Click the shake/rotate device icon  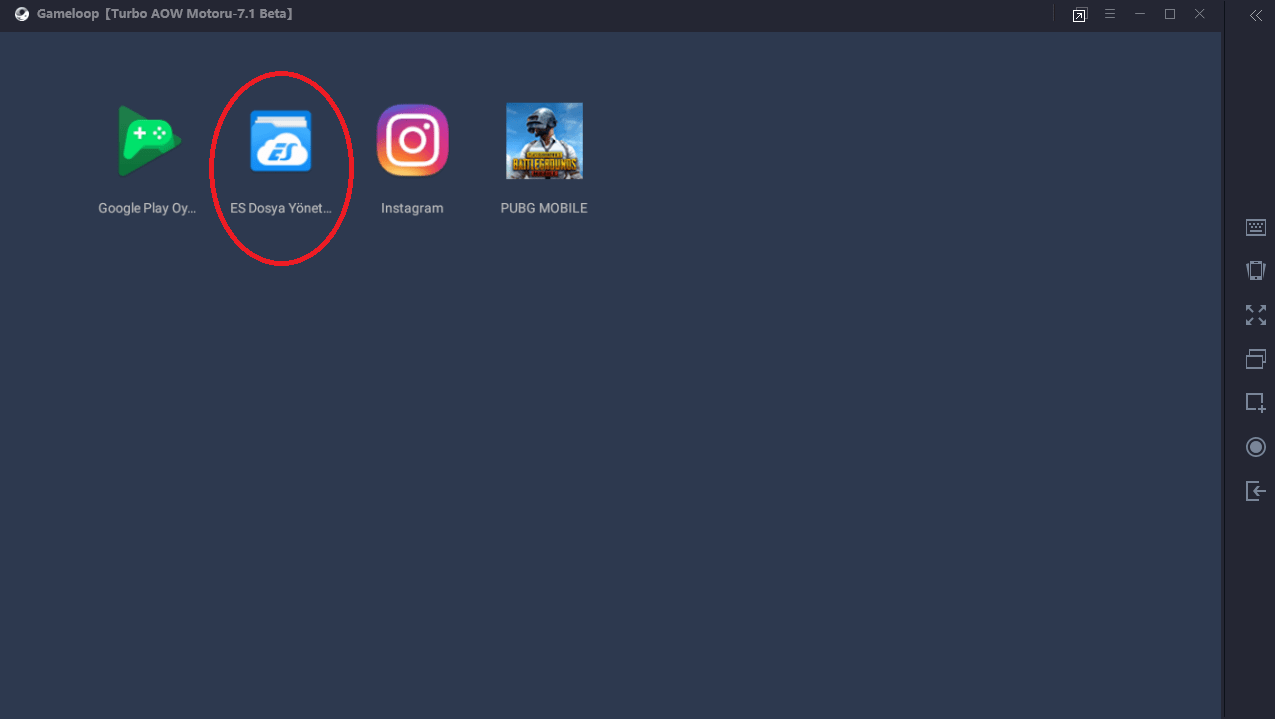pos(1256,270)
